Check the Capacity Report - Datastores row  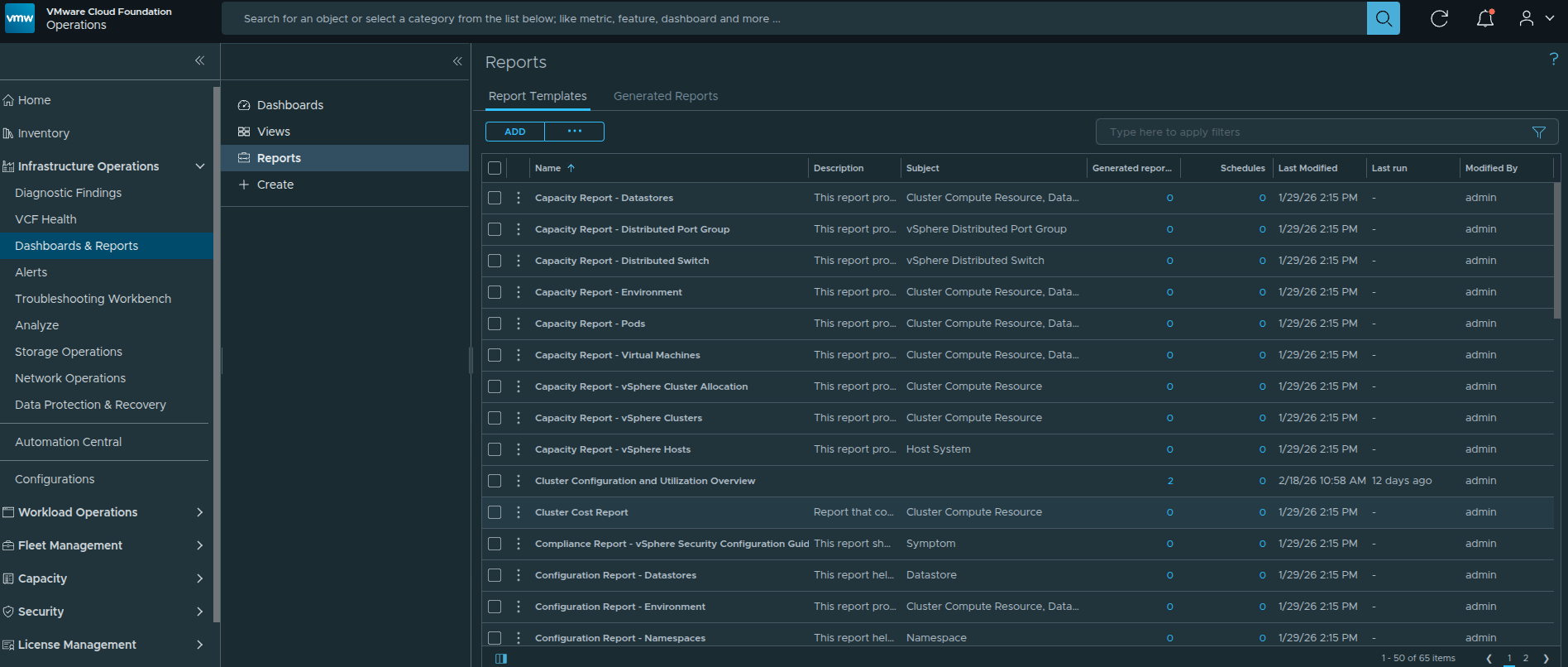[495, 198]
